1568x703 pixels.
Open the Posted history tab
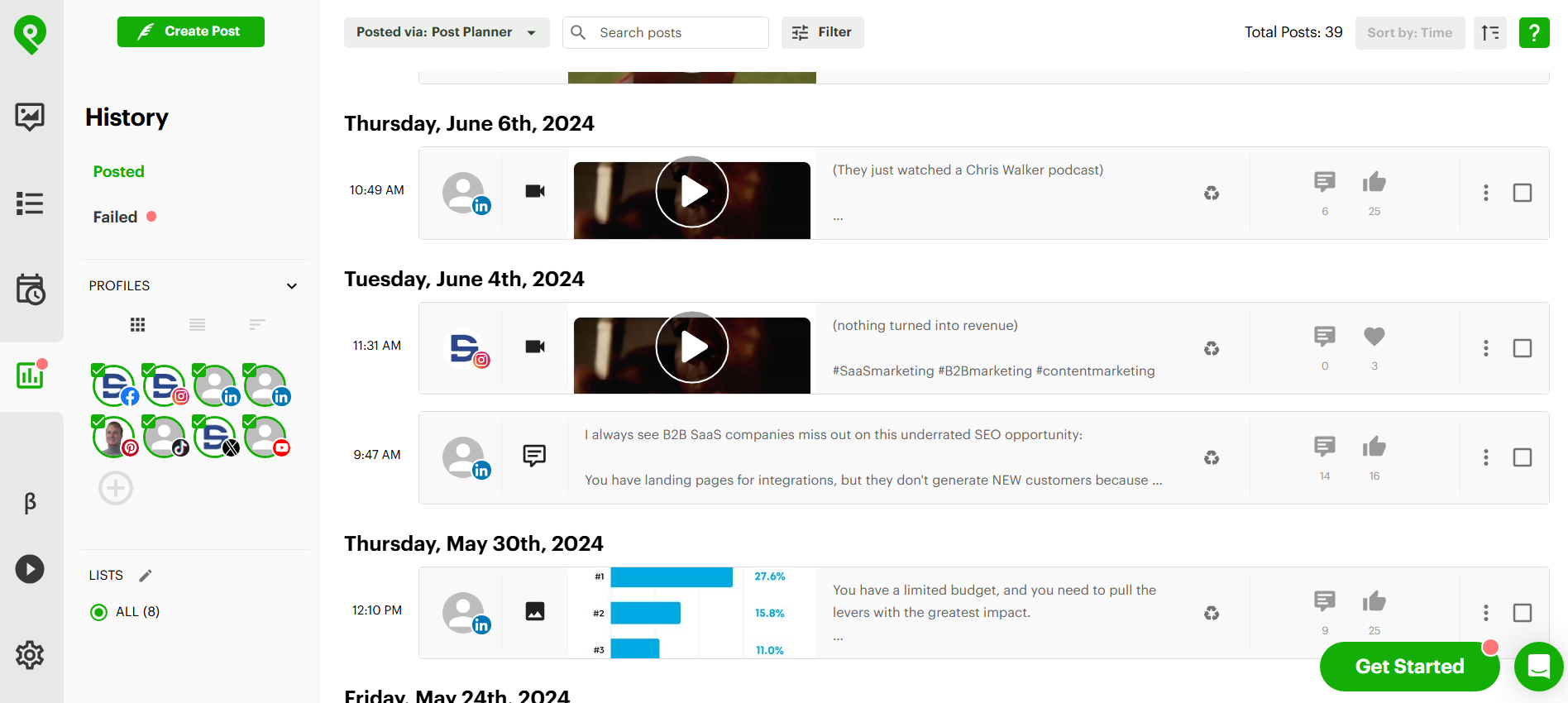(118, 171)
